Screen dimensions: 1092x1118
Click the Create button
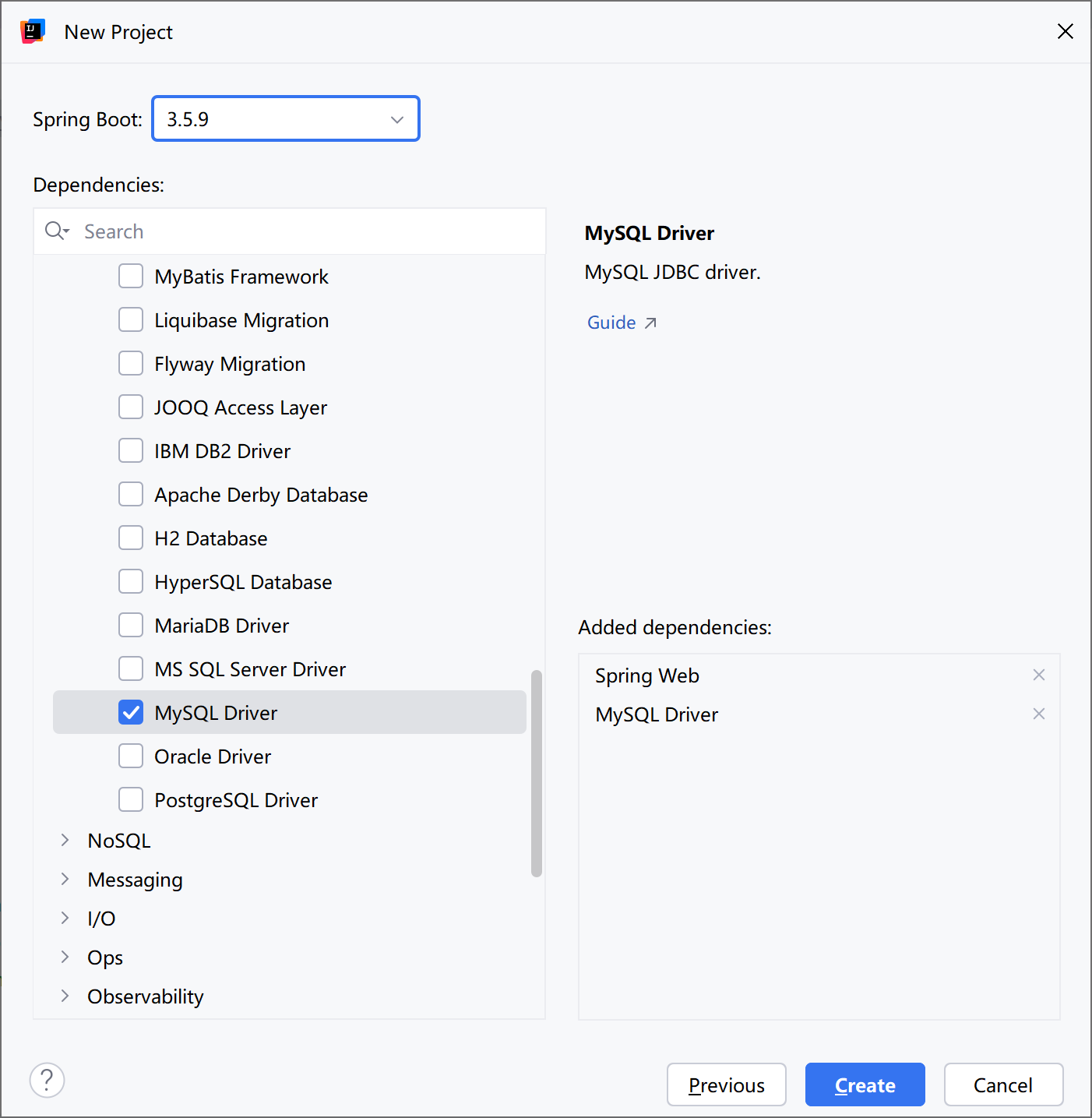(x=865, y=1084)
